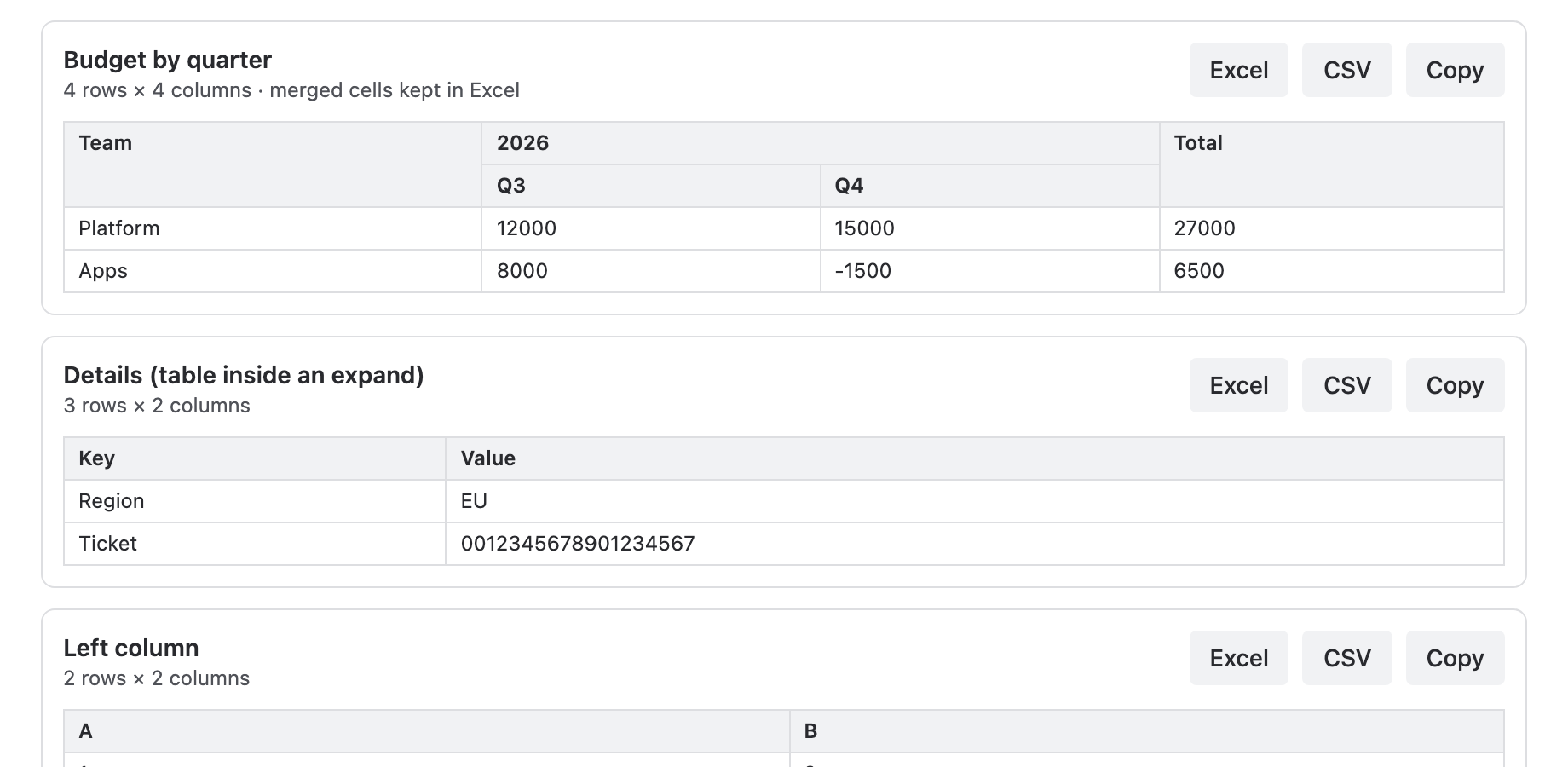Click the Value column header
The width and height of the screenshot is (1568, 767).
tap(975, 458)
